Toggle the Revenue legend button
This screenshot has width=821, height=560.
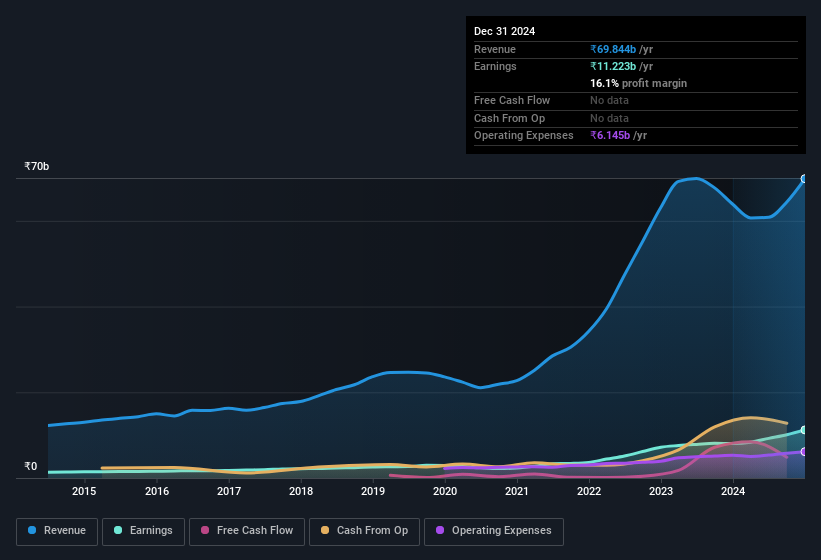[x=57, y=531]
